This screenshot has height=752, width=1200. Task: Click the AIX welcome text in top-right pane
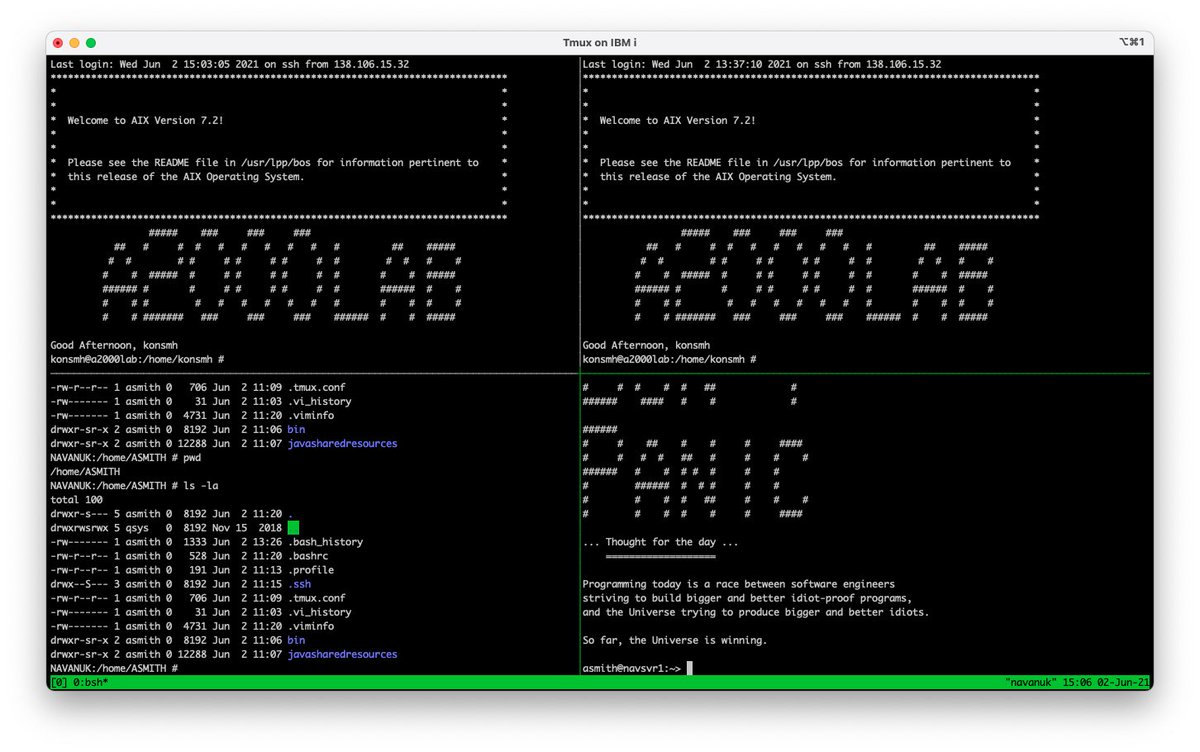point(677,120)
